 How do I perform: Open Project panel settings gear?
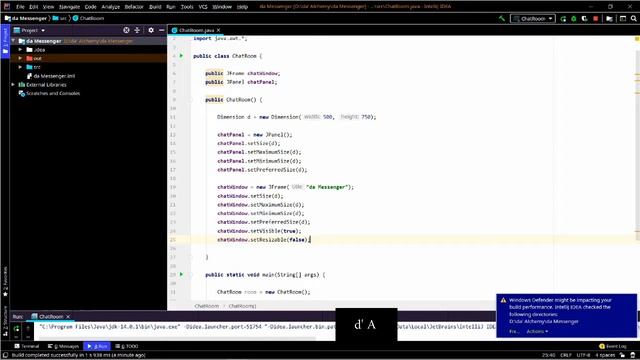pyautogui.click(x=151, y=30)
